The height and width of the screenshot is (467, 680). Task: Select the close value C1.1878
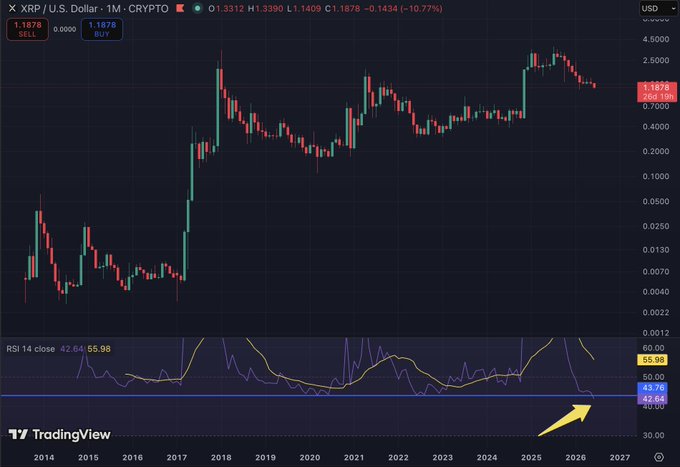point(342,8)
